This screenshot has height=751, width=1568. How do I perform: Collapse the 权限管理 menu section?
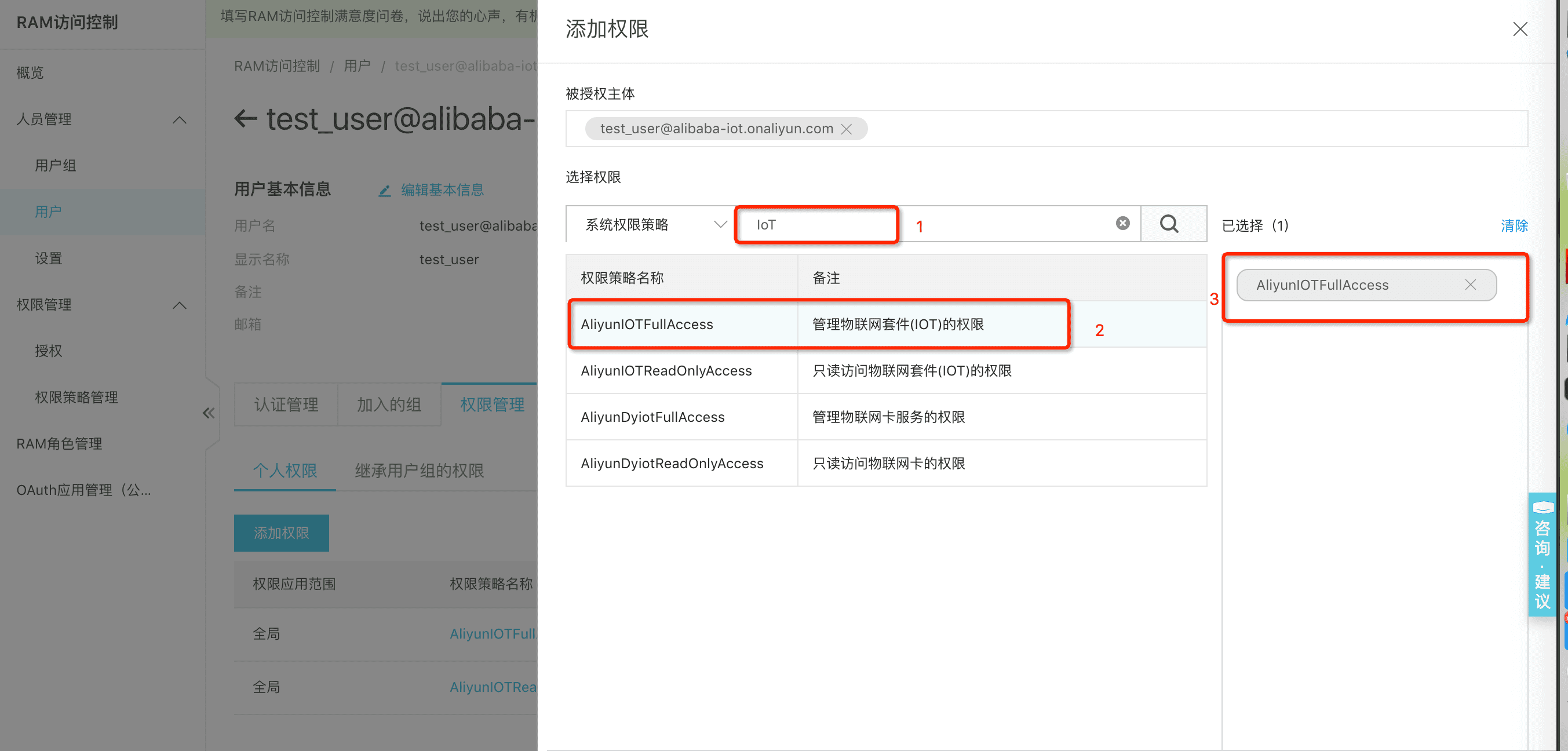(179, 305)
